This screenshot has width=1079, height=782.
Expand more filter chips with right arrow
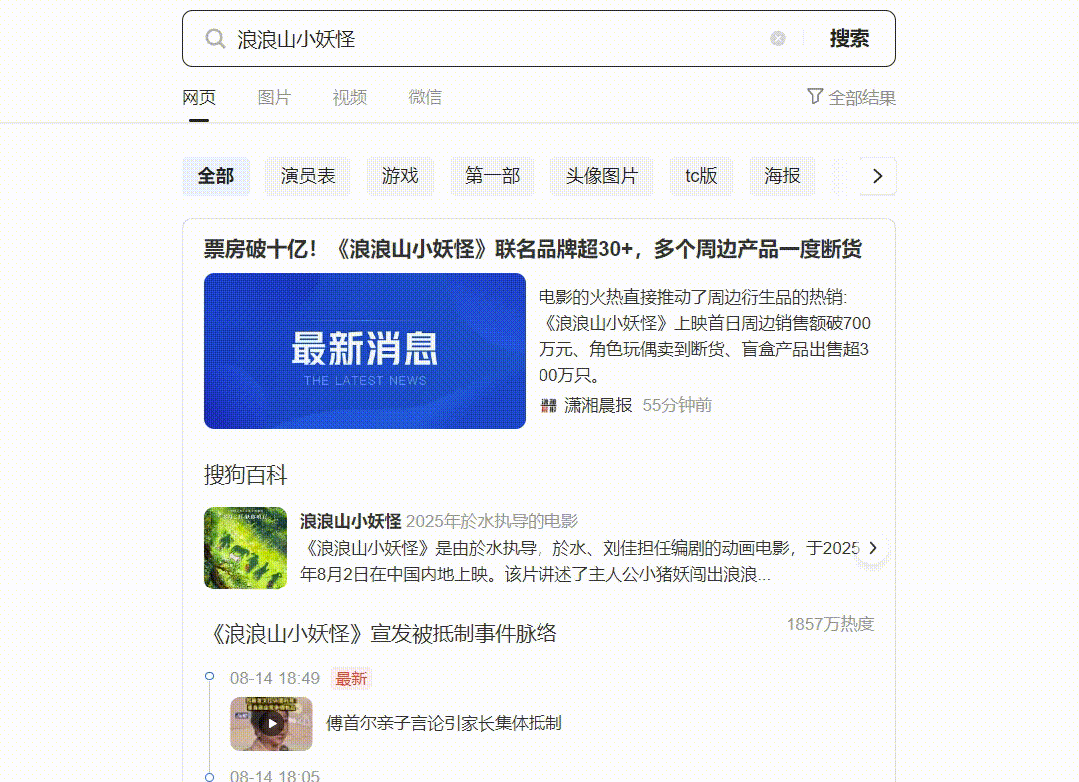[877, 176]
